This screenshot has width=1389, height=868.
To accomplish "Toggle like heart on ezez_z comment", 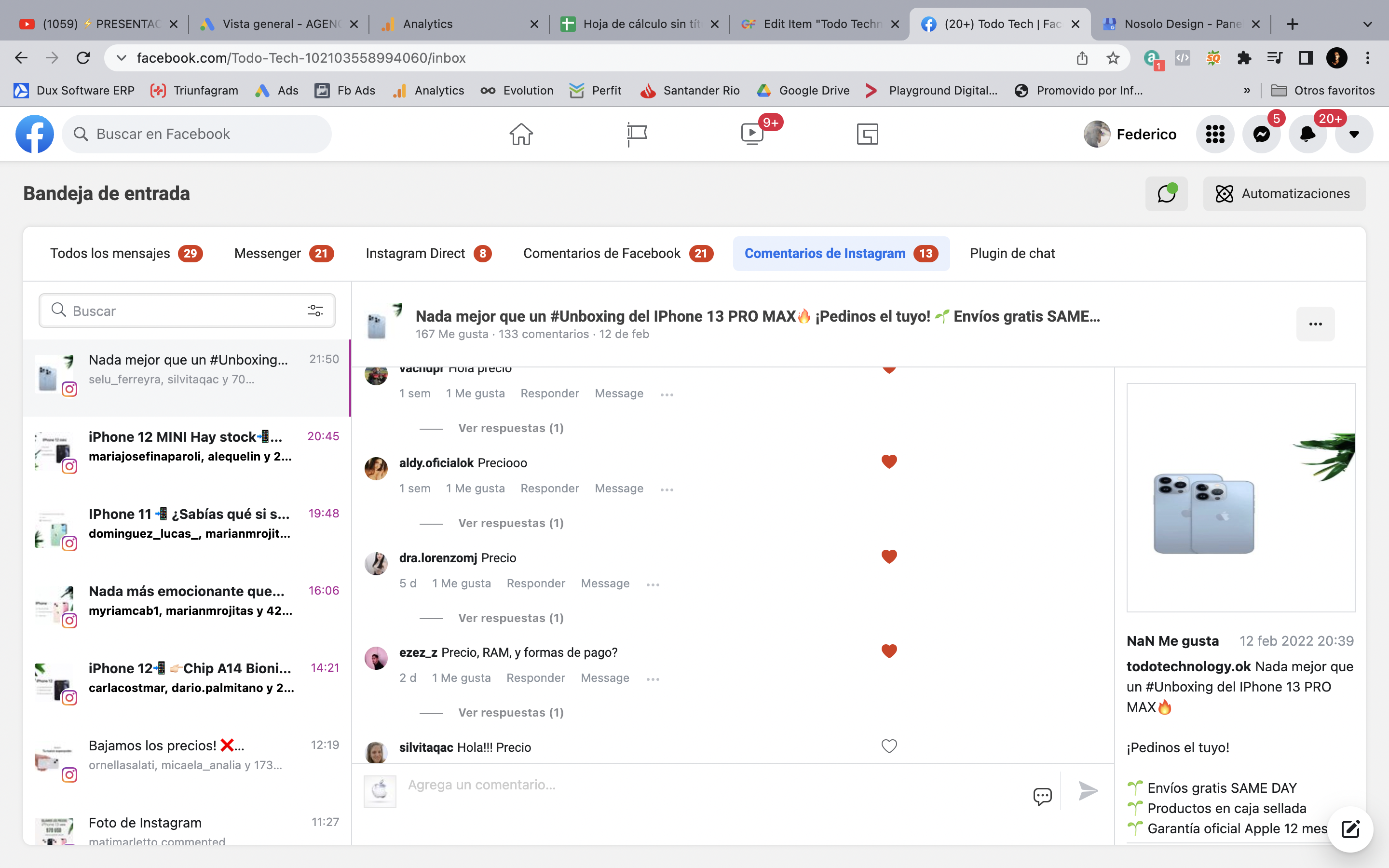I will [889, 651].
